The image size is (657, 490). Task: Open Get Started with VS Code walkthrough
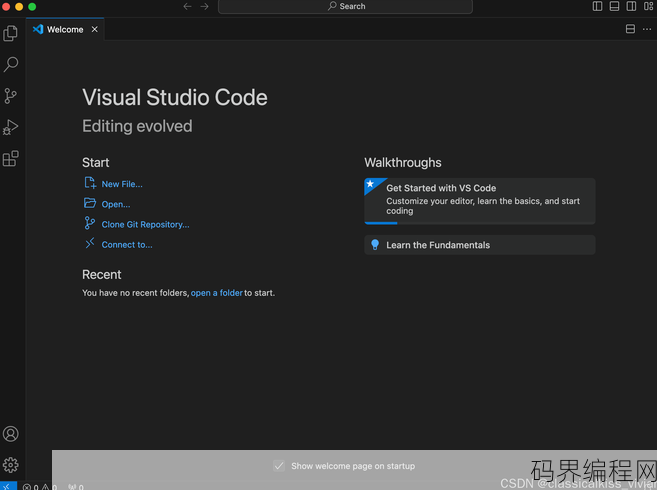480,201
